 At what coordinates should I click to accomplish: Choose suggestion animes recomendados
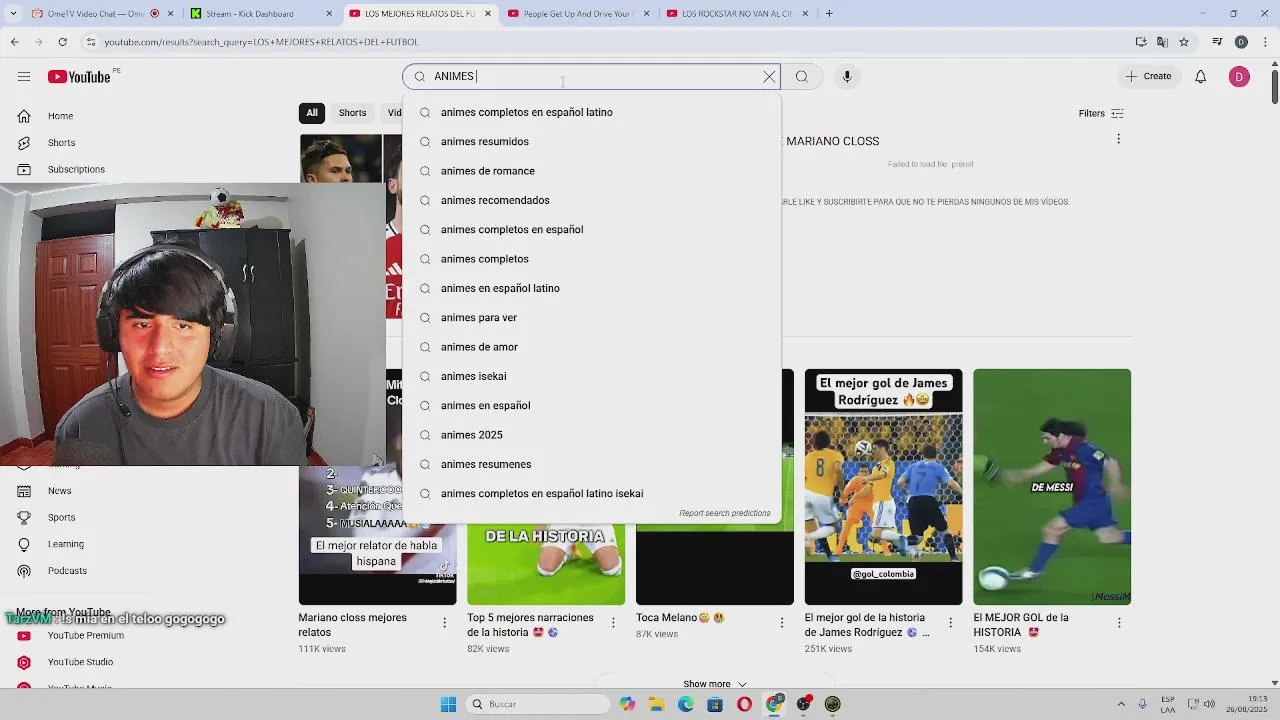(591, 200)
